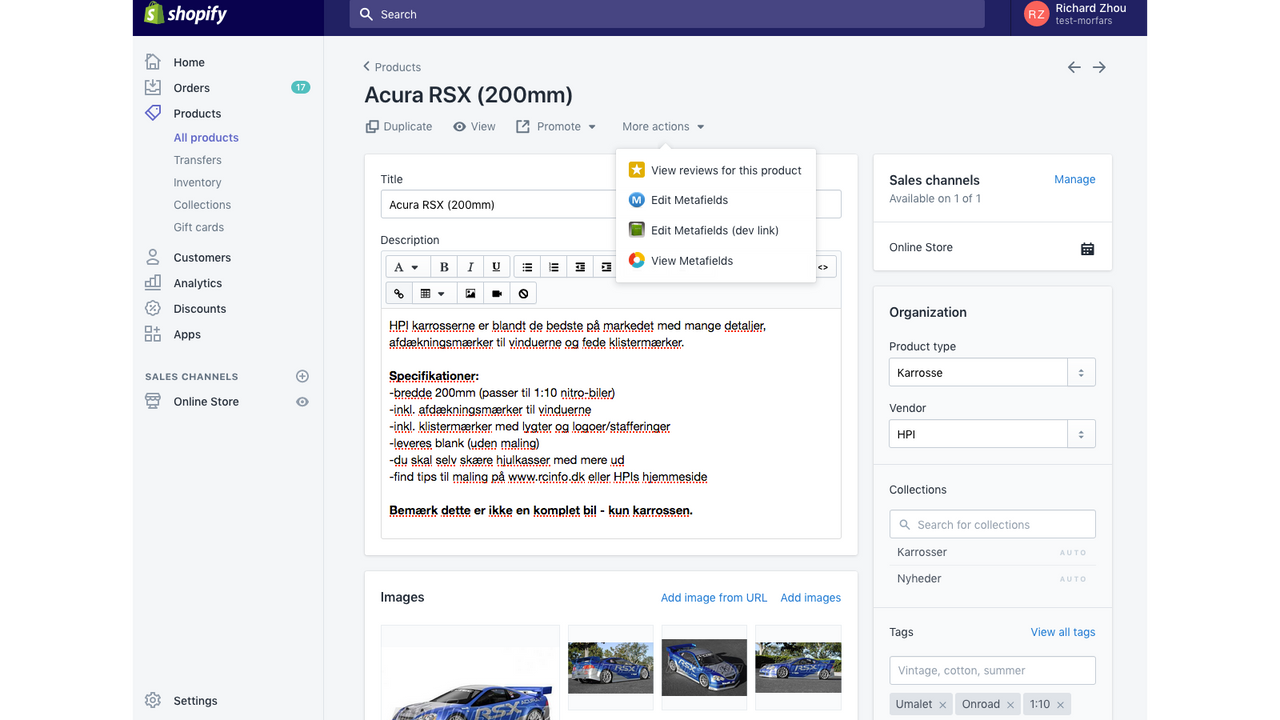
Task: Focus the top Search bar
Action: pos(667,14)
